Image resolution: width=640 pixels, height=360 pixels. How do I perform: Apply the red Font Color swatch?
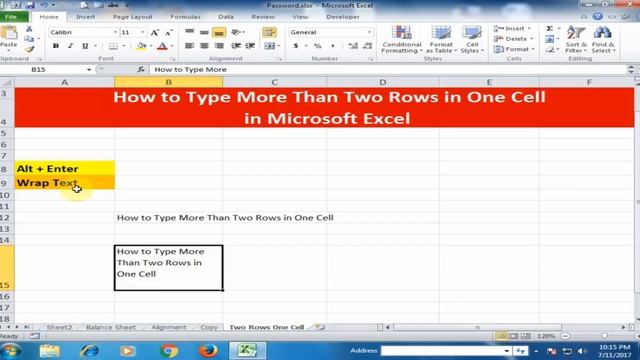point(162,46)
